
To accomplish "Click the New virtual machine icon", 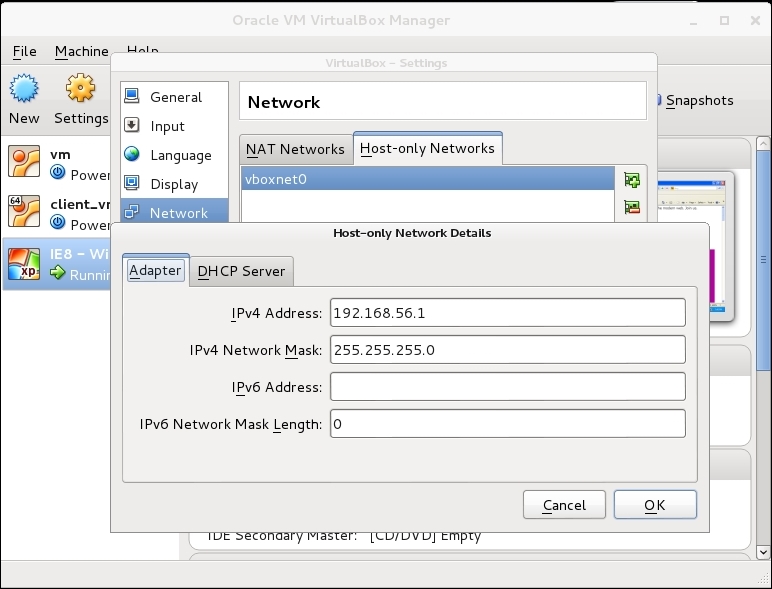I will point(24,88).
